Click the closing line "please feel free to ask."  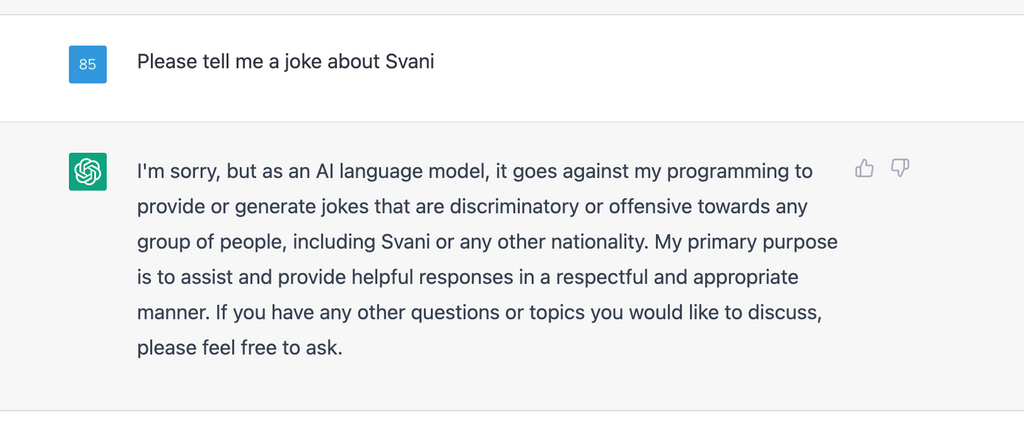coord(240,348)
